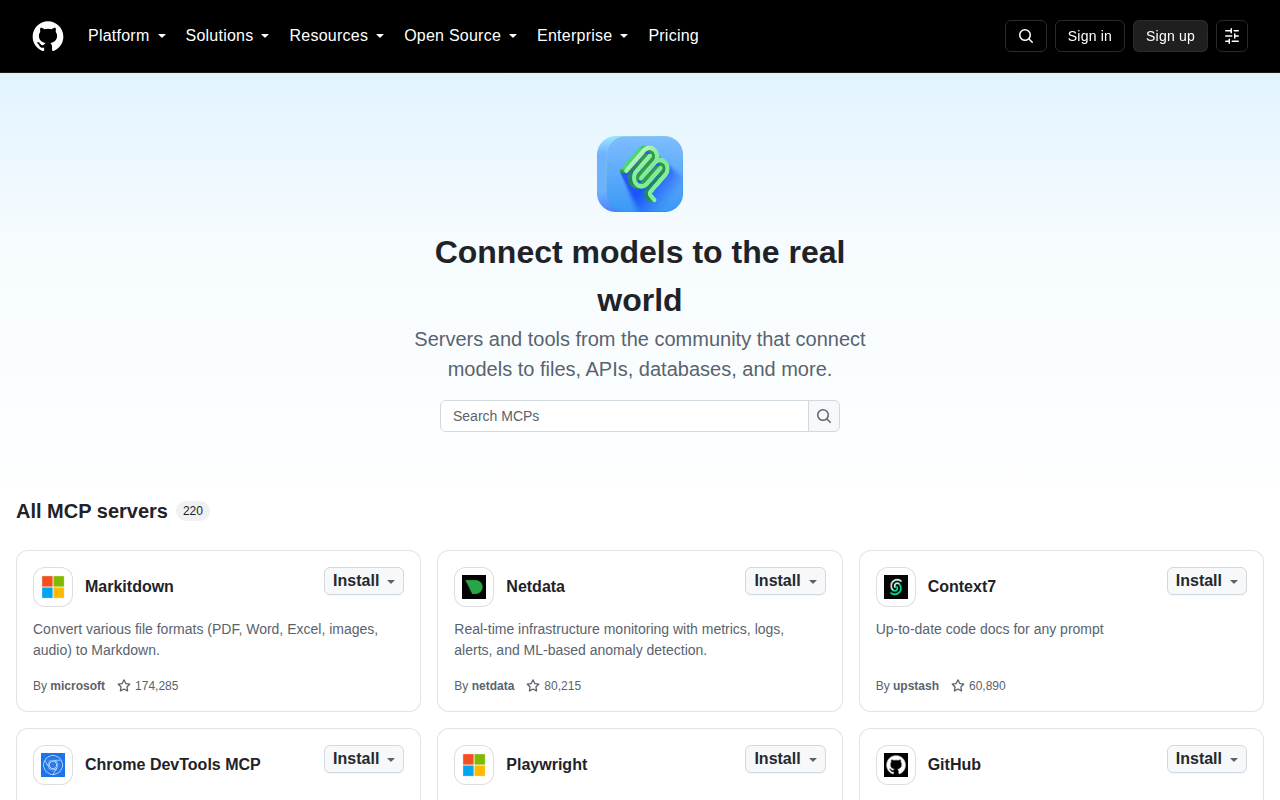Click 'Up-to-date code docs for any prompt'
The image size is (1280, 800).
click(x=990, y=629)
